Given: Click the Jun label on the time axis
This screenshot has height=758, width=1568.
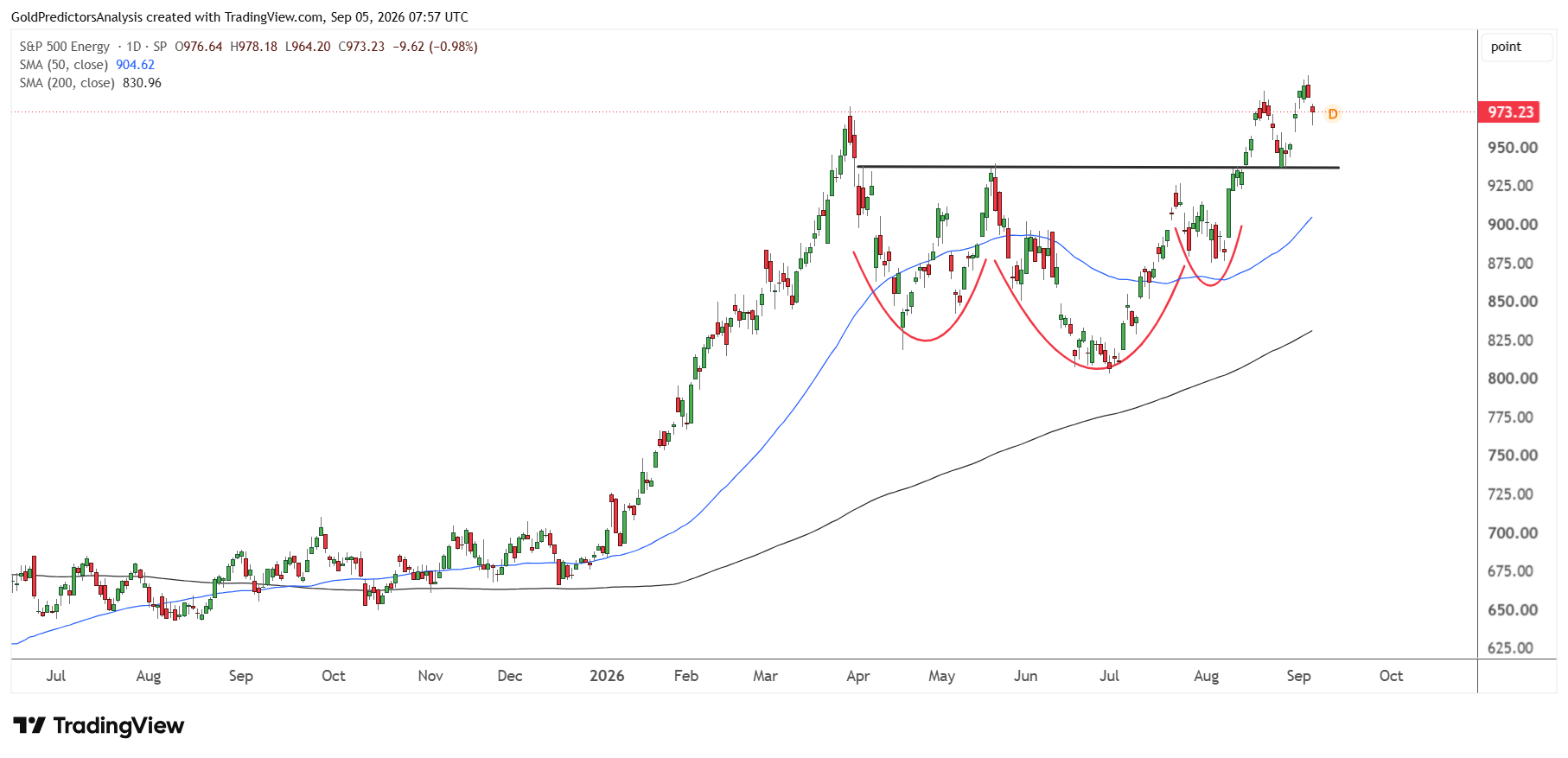Looking at the screenshot, I should [x=1026, y=676].
